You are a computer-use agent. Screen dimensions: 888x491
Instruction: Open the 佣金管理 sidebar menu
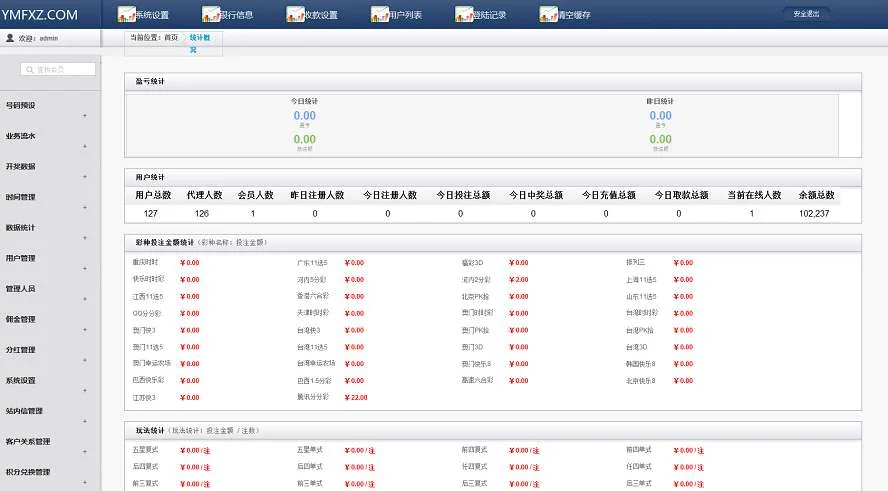coord(22,319)
